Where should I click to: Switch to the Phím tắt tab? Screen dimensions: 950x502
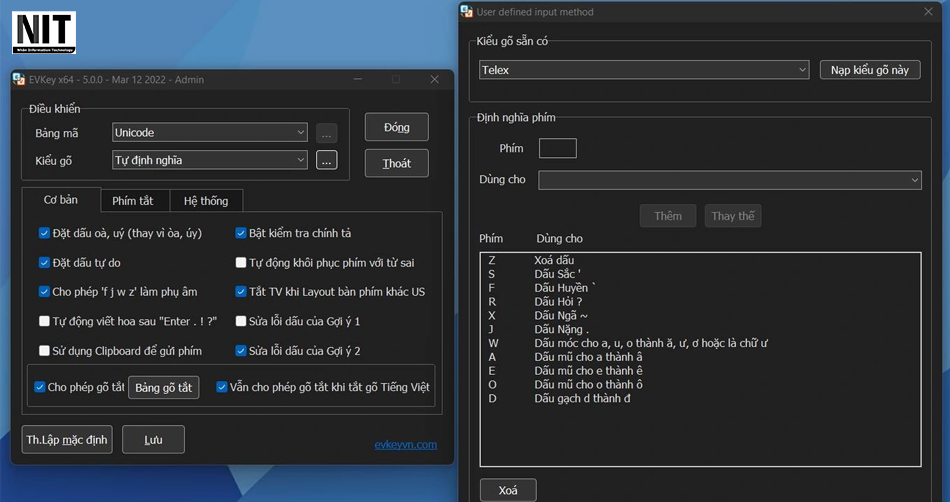click(x=133, y=201)
